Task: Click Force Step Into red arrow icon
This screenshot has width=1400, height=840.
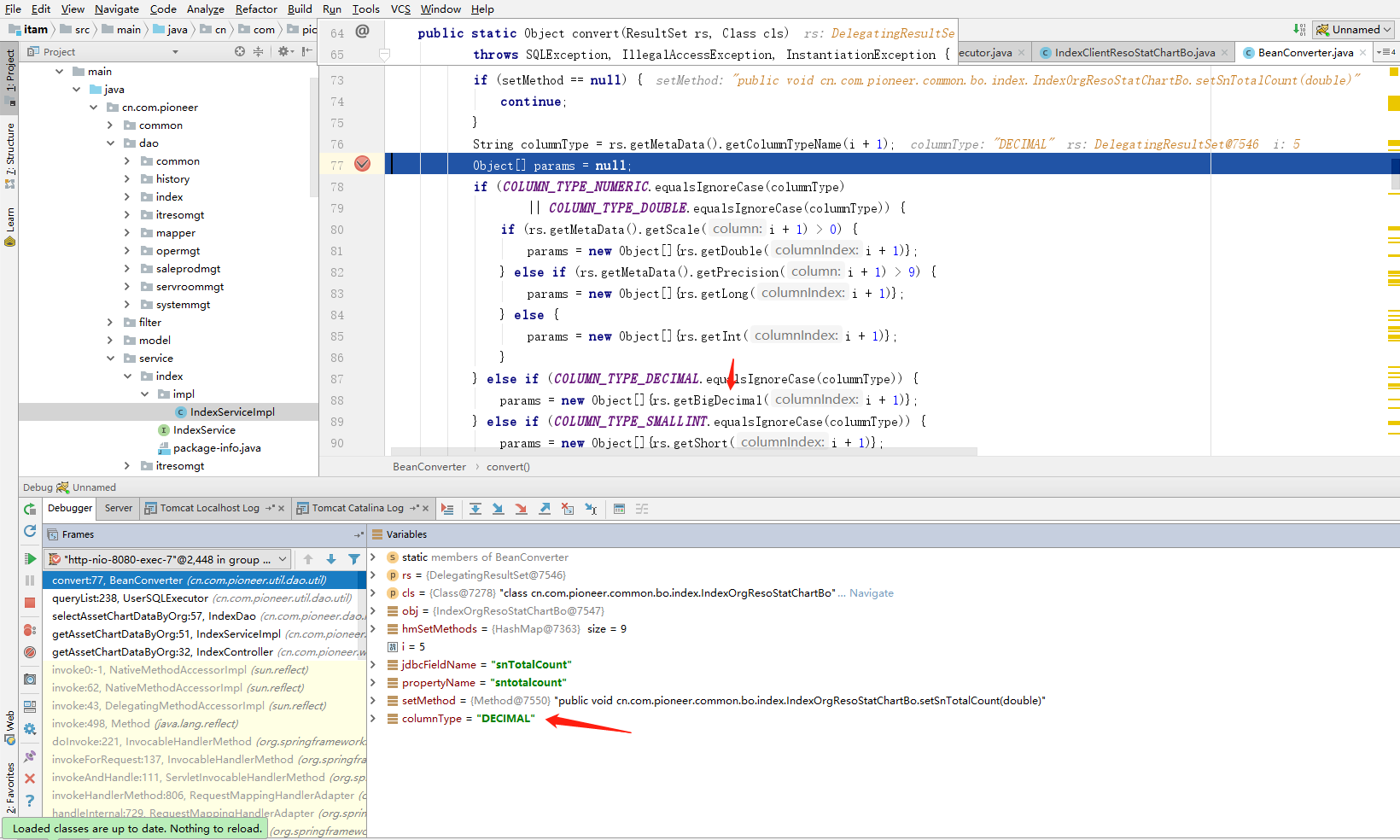Action: pyautogui.click(x=522, y=509)
